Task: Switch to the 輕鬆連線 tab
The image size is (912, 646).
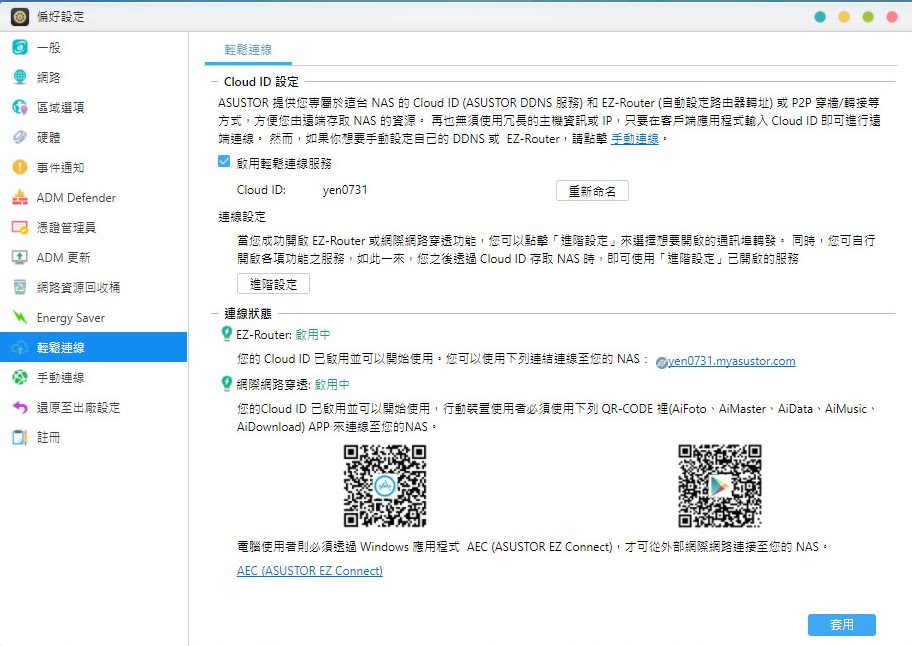Action: [x=248, y=49]
